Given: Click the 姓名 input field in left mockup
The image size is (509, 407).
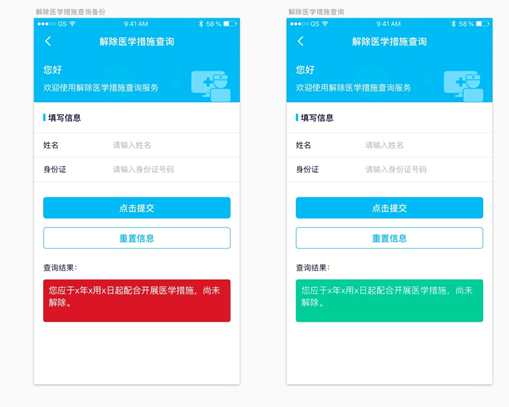Looking at the screenshot, I should click(x=137, y=145).
